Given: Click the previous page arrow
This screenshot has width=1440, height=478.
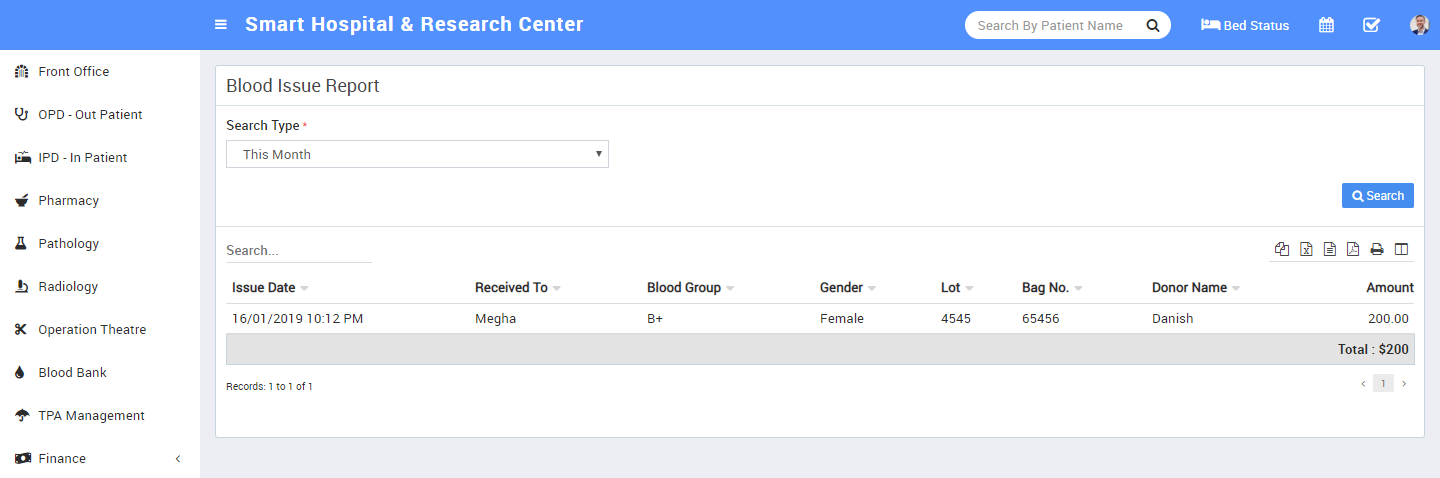Looking at the screenshot, I should 1362,384.
